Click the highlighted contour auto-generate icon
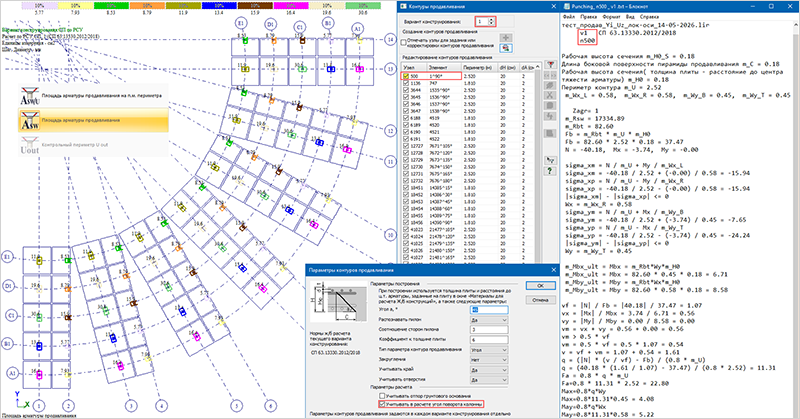 pos(506,48)
